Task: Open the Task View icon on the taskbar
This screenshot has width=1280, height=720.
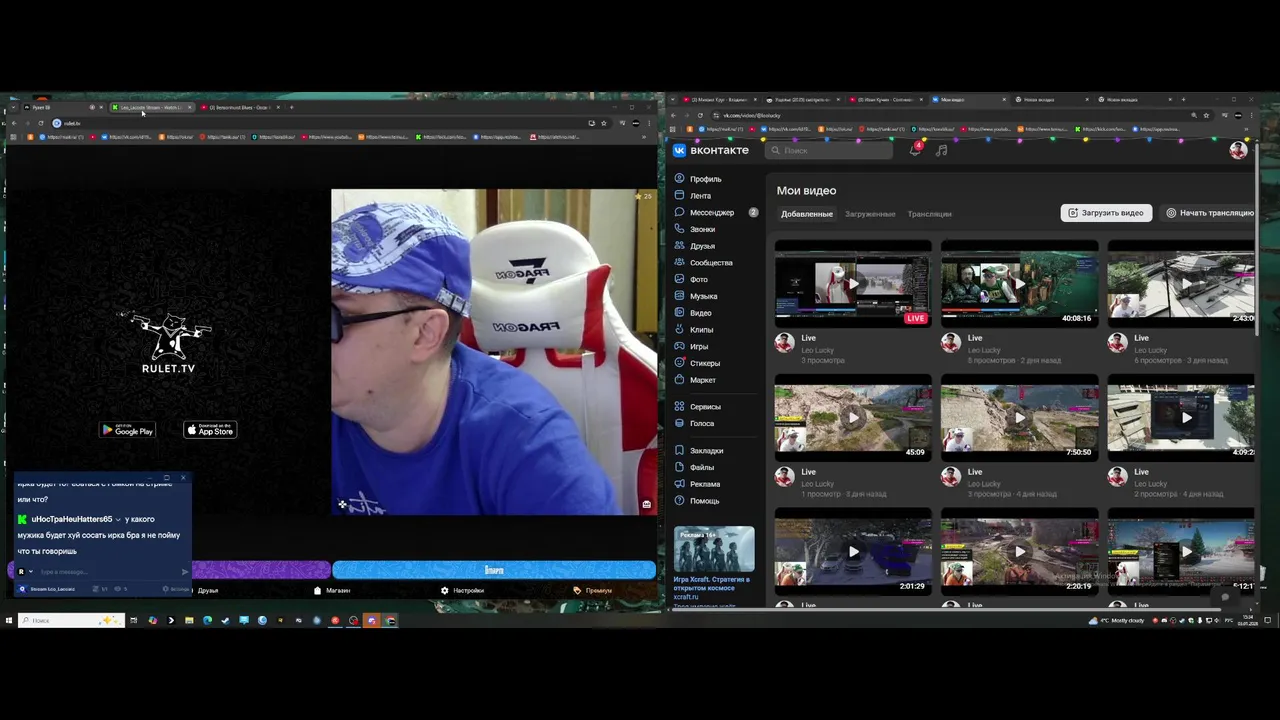Action: point(134,621)
